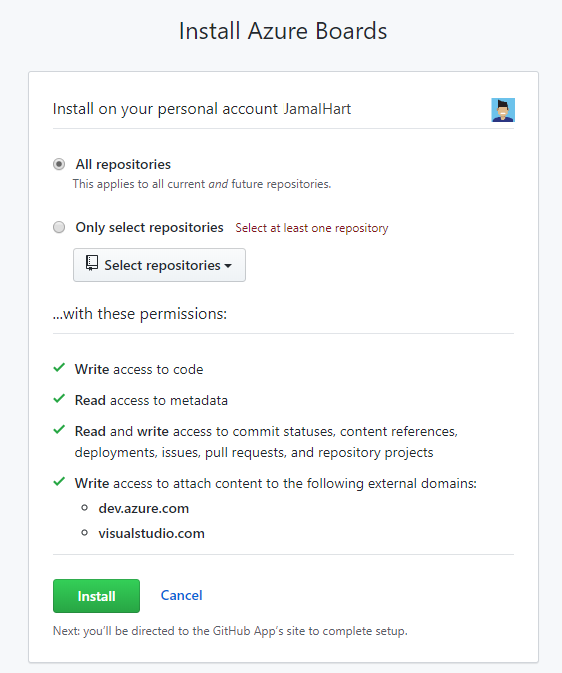The height and width of the screenshot is (673, 562).
Task: Click the bullet next to visualstudio.com
Action: point(85,533)
